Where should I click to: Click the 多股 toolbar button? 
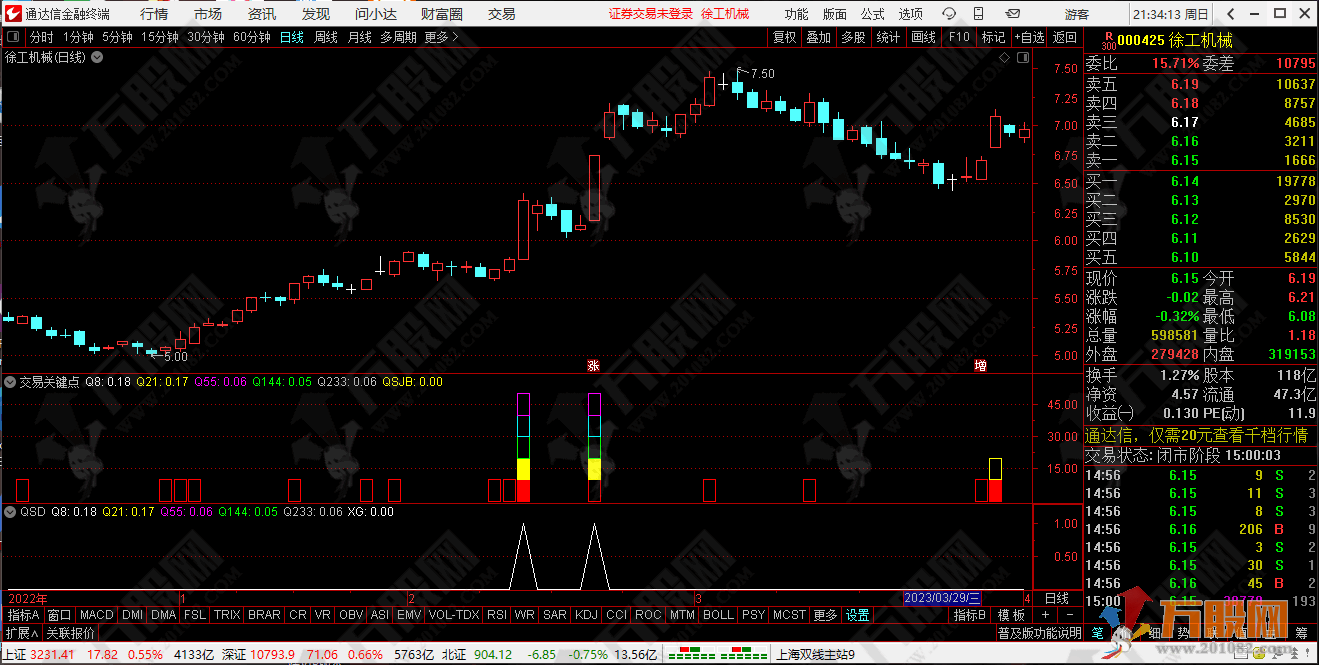click(x=853, y=37)
